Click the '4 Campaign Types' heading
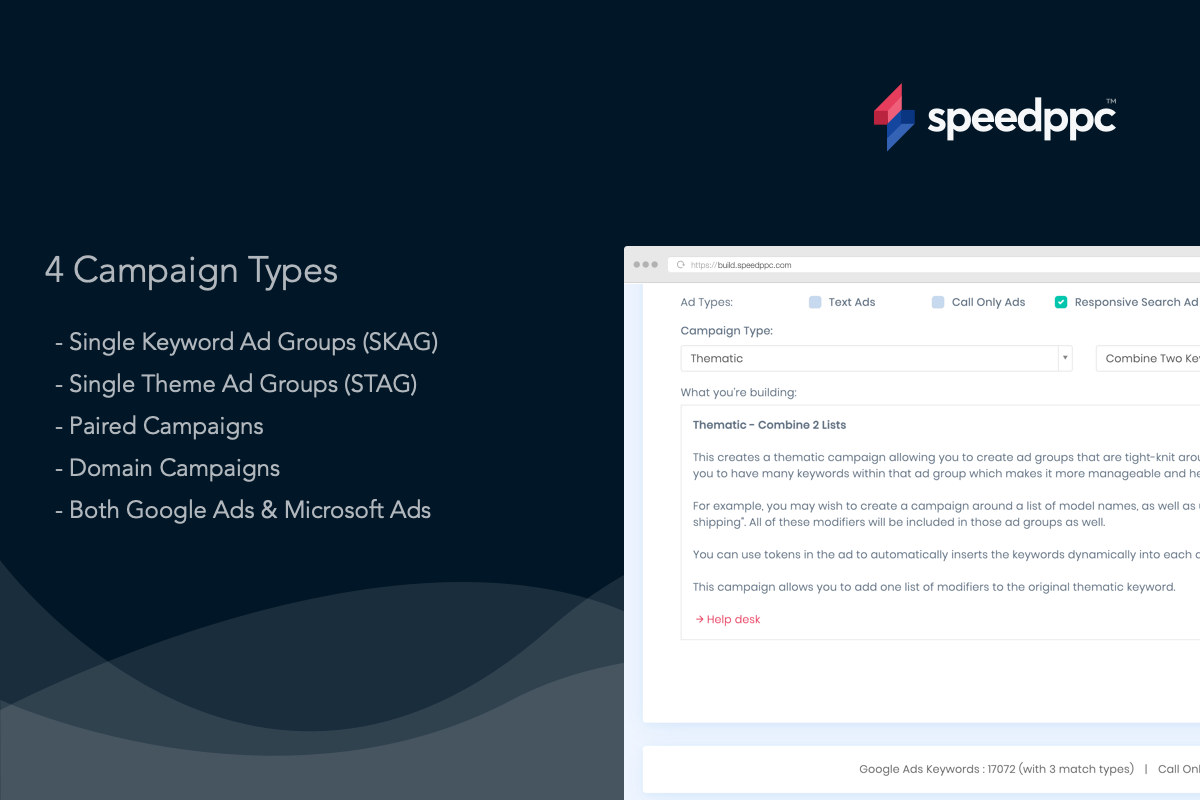 (x=191, y=271)
